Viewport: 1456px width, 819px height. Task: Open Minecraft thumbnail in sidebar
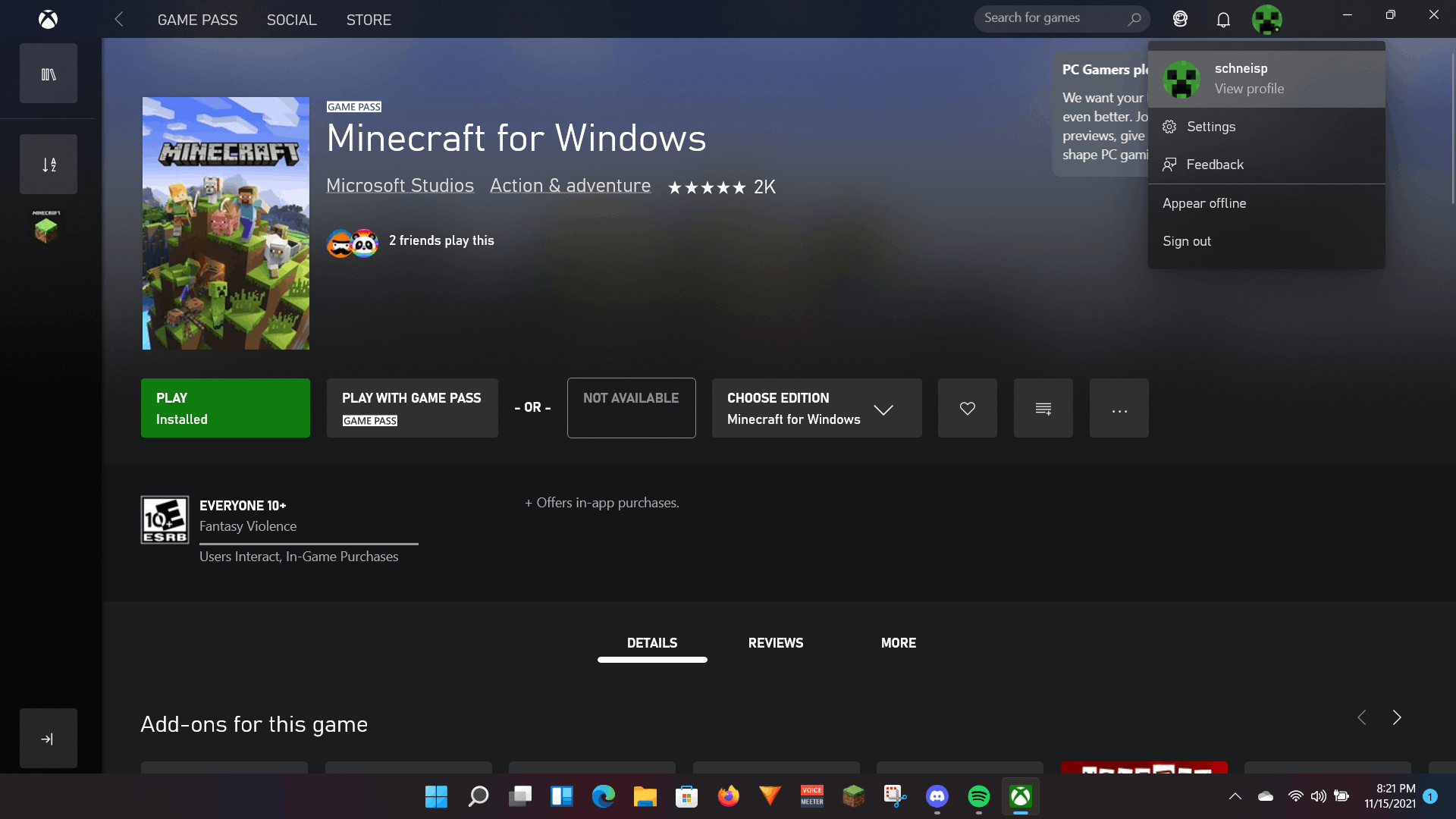[x=46, y=227]
